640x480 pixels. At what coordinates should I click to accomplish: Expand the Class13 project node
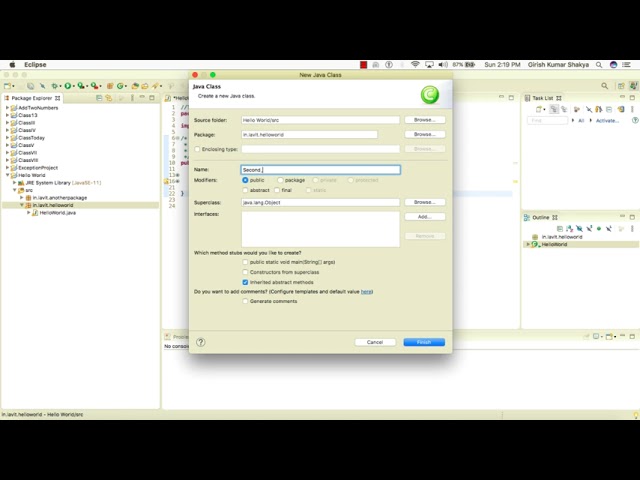click(7, 115)
